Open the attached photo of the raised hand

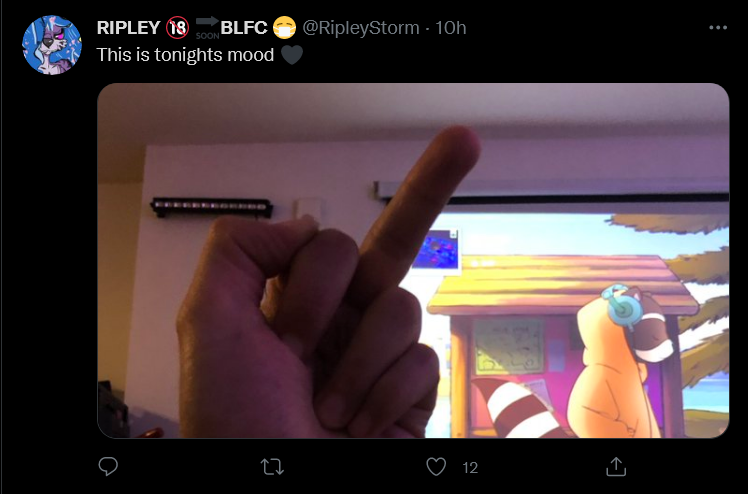pyautogui.click(x=413, y=260)
